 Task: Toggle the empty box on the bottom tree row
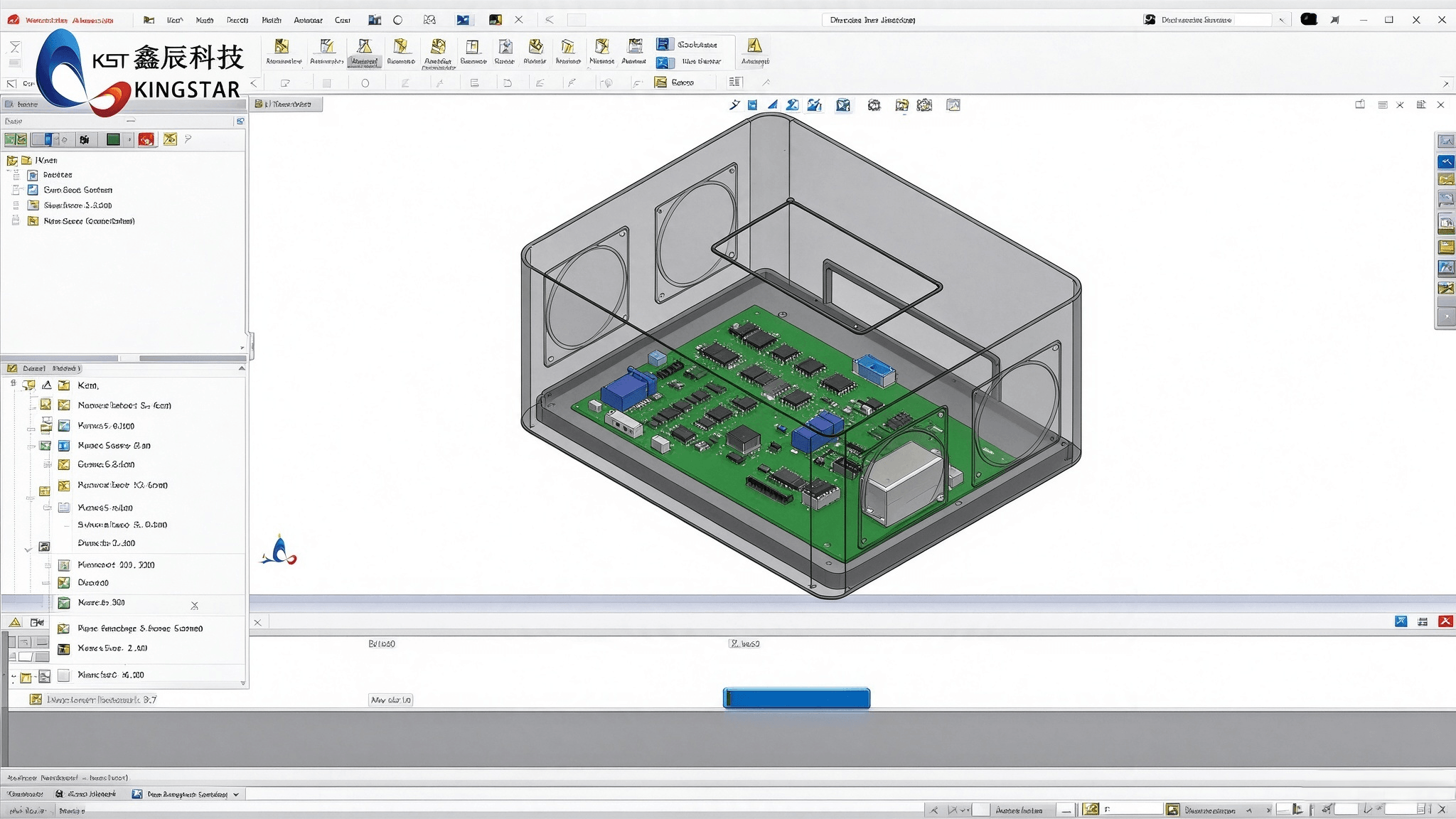(64, 675)
